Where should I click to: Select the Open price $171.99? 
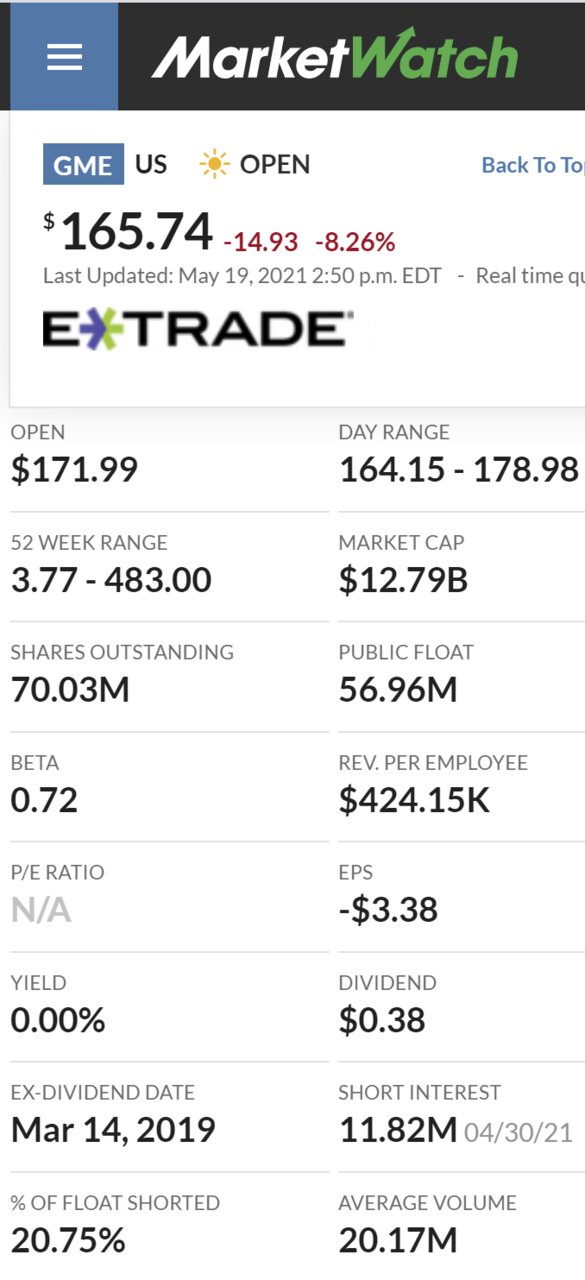coord(74,469)
